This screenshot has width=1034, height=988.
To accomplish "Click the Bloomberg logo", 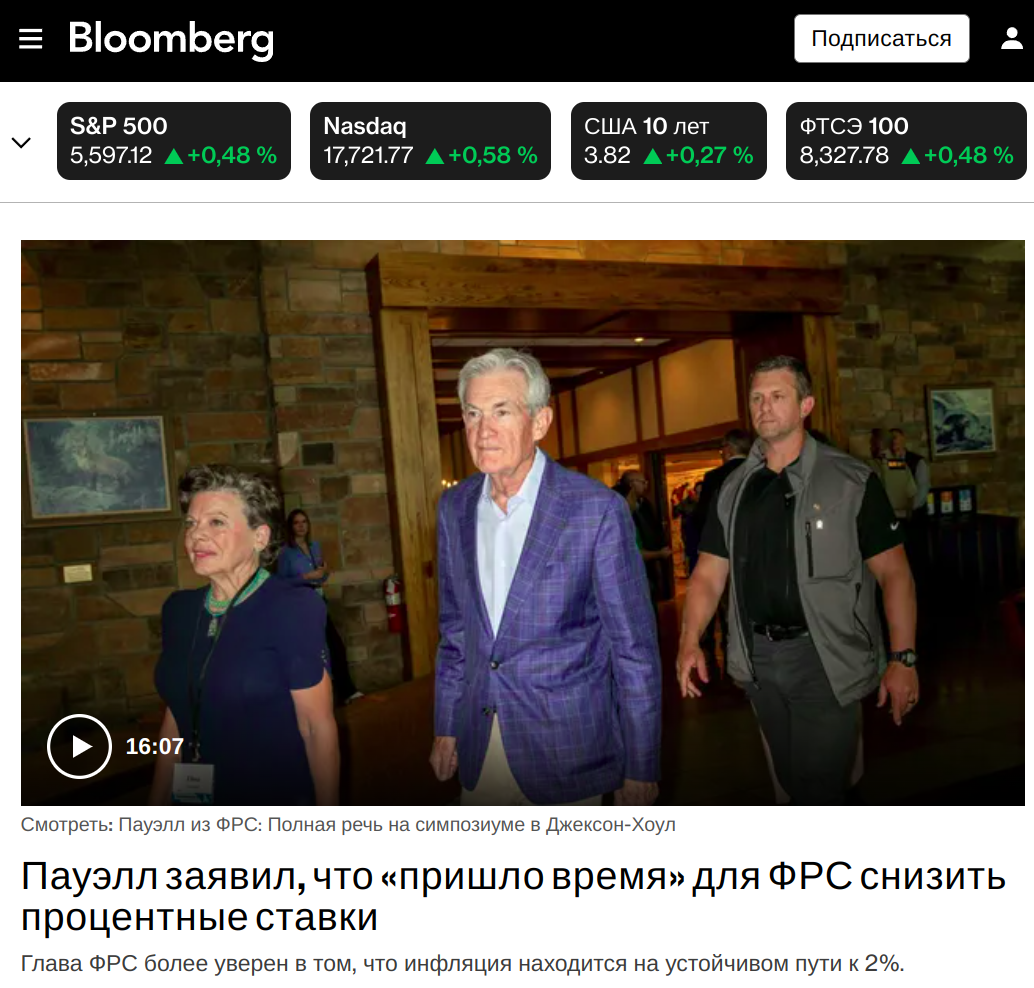I will click(x=171, y=40).
